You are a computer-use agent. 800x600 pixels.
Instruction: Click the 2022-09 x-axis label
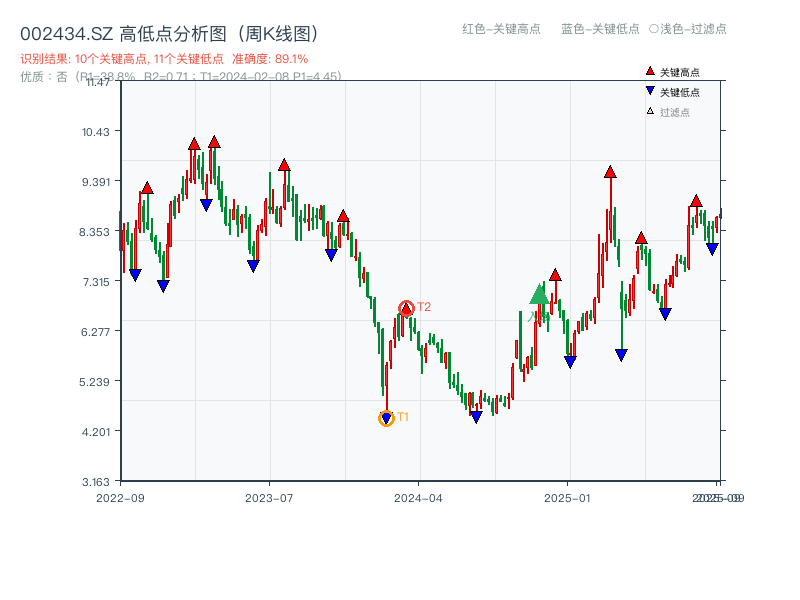[x=120, y=498]
